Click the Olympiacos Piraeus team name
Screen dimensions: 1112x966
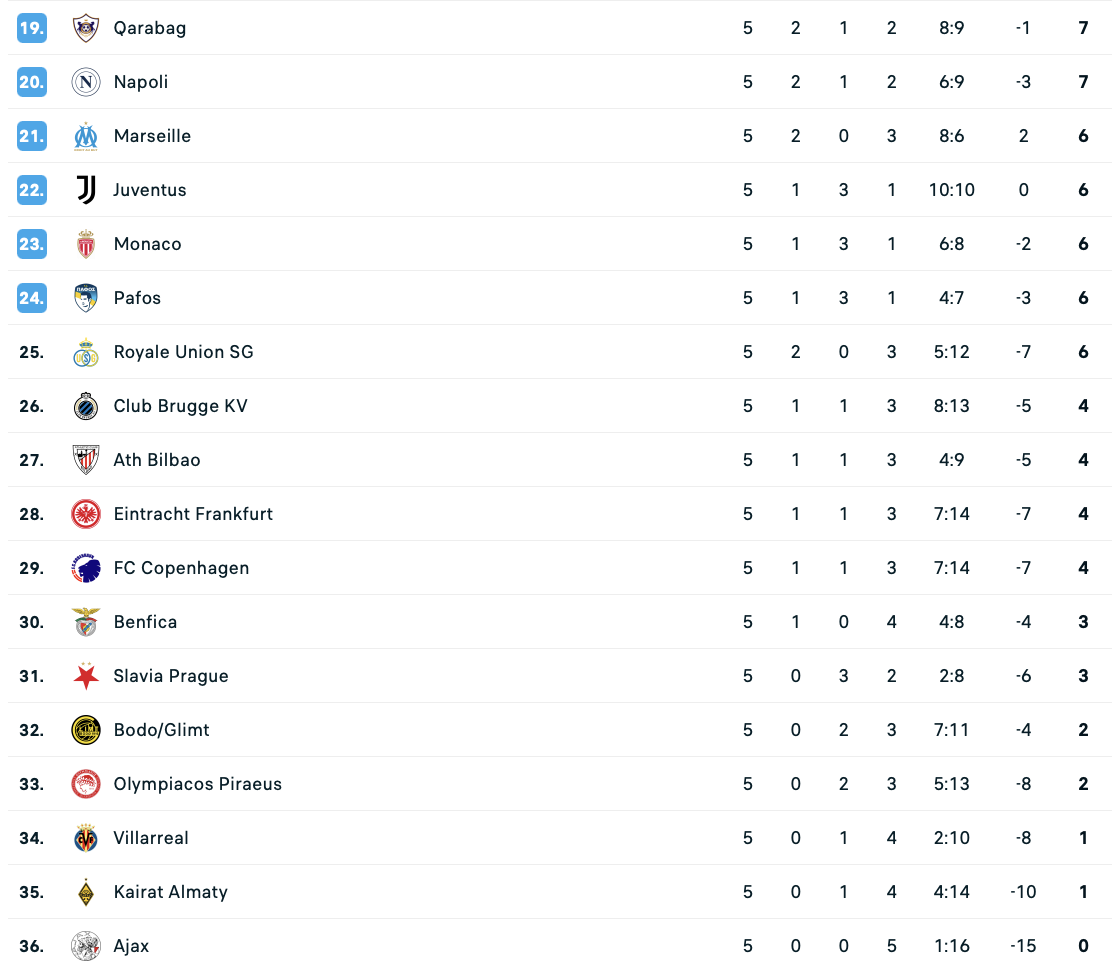click(197, 784)
